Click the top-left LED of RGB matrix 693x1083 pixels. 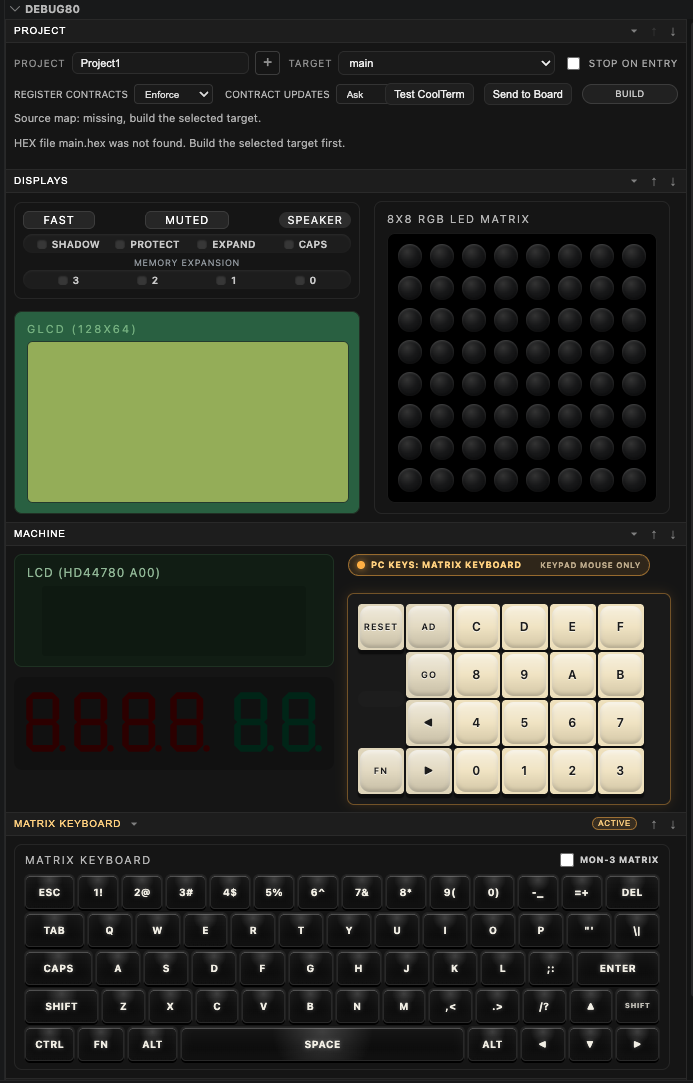point(410,256)
